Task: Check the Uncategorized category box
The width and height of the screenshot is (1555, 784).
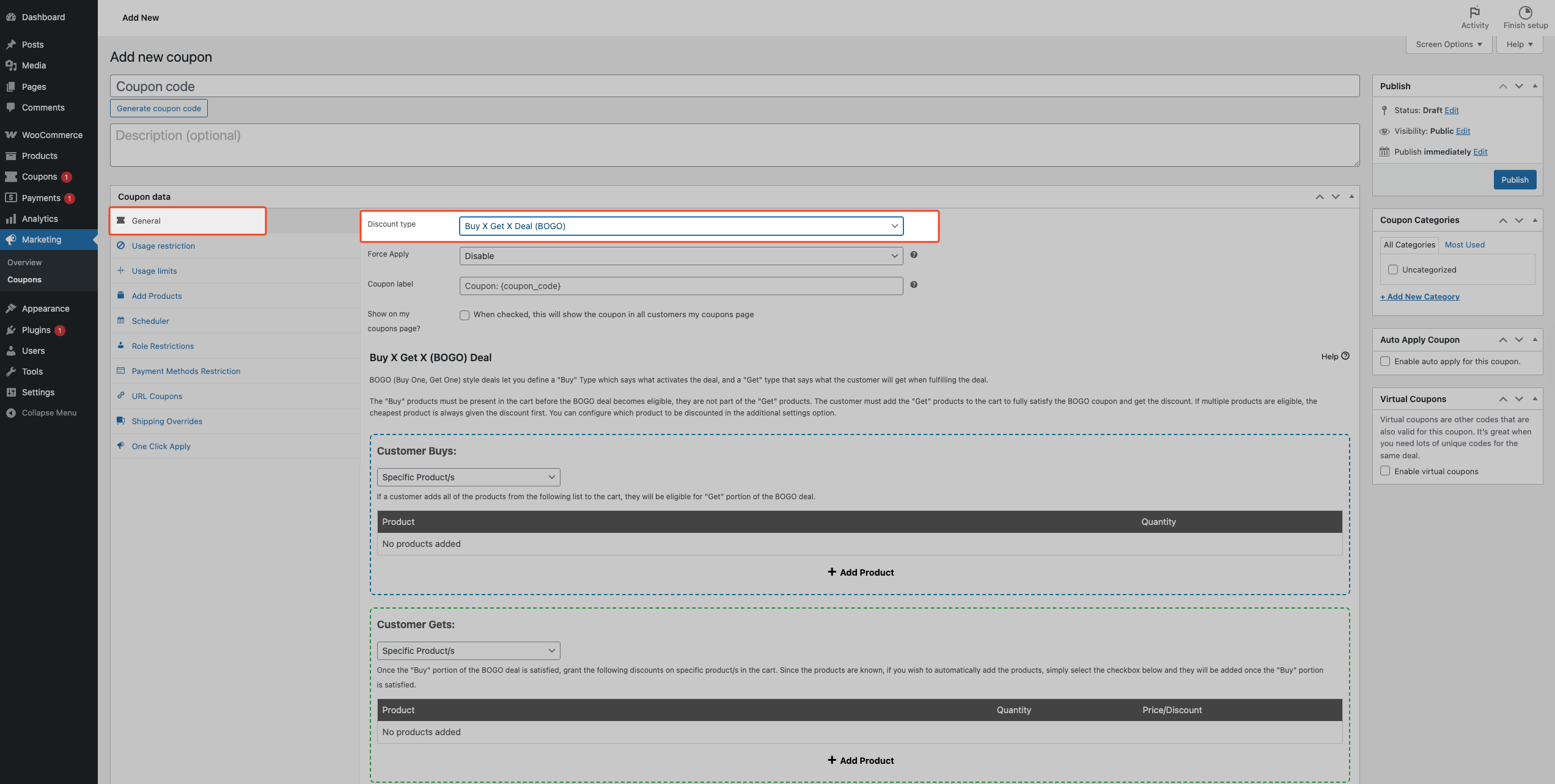Action: pyautogui.click(x=1393, y=269)
